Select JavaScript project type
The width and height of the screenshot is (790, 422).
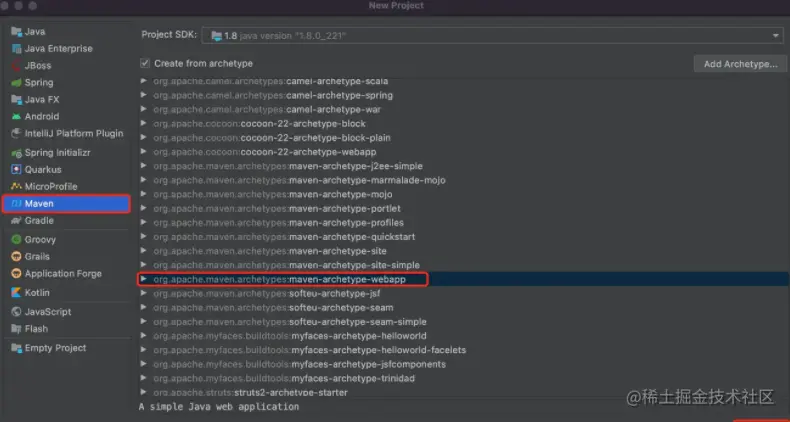tap(66, 312)
